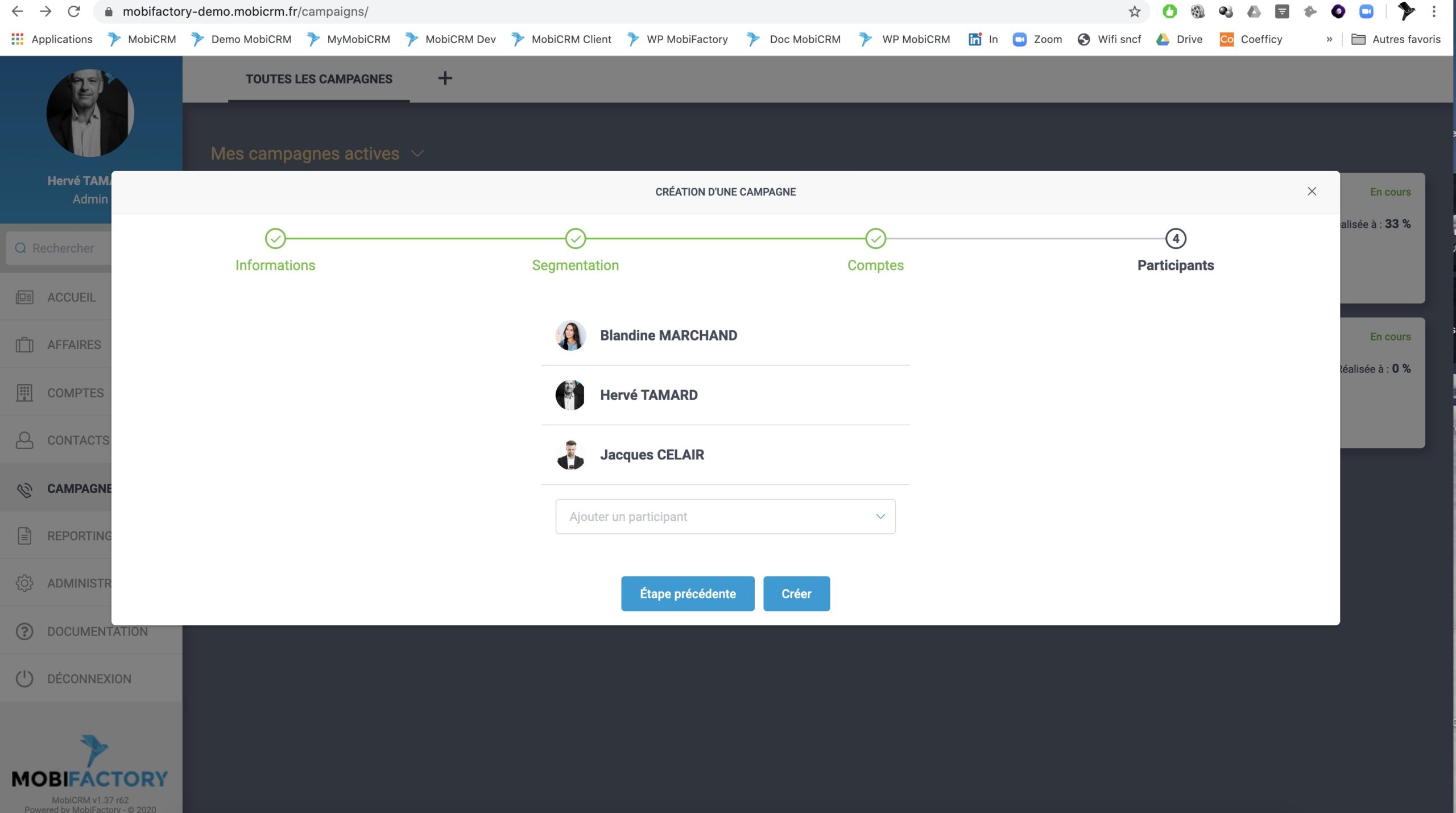This screenshot has height=813, width=1456.
Task: Expand the Mes campagnes actives filter
Action: coord(417,154)
